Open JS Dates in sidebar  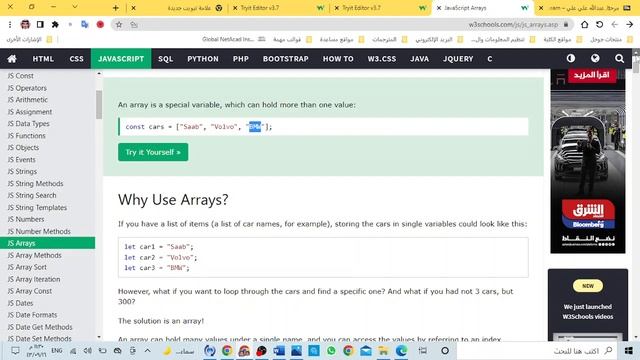click(x=20, y=303)
